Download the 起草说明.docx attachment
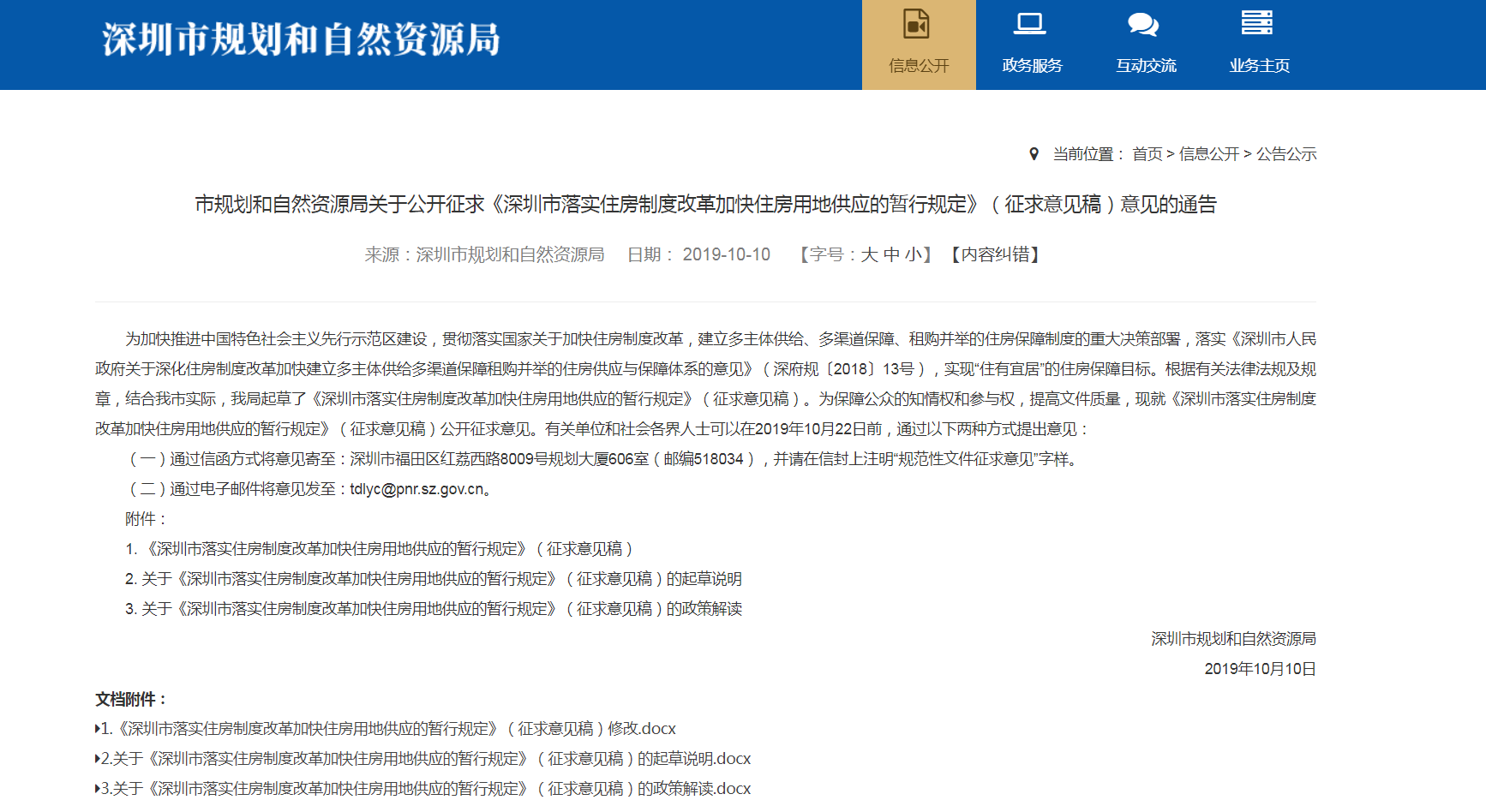Image resolution: width=1486 pixels, height=812 pixels. click(x=425, y=759)
